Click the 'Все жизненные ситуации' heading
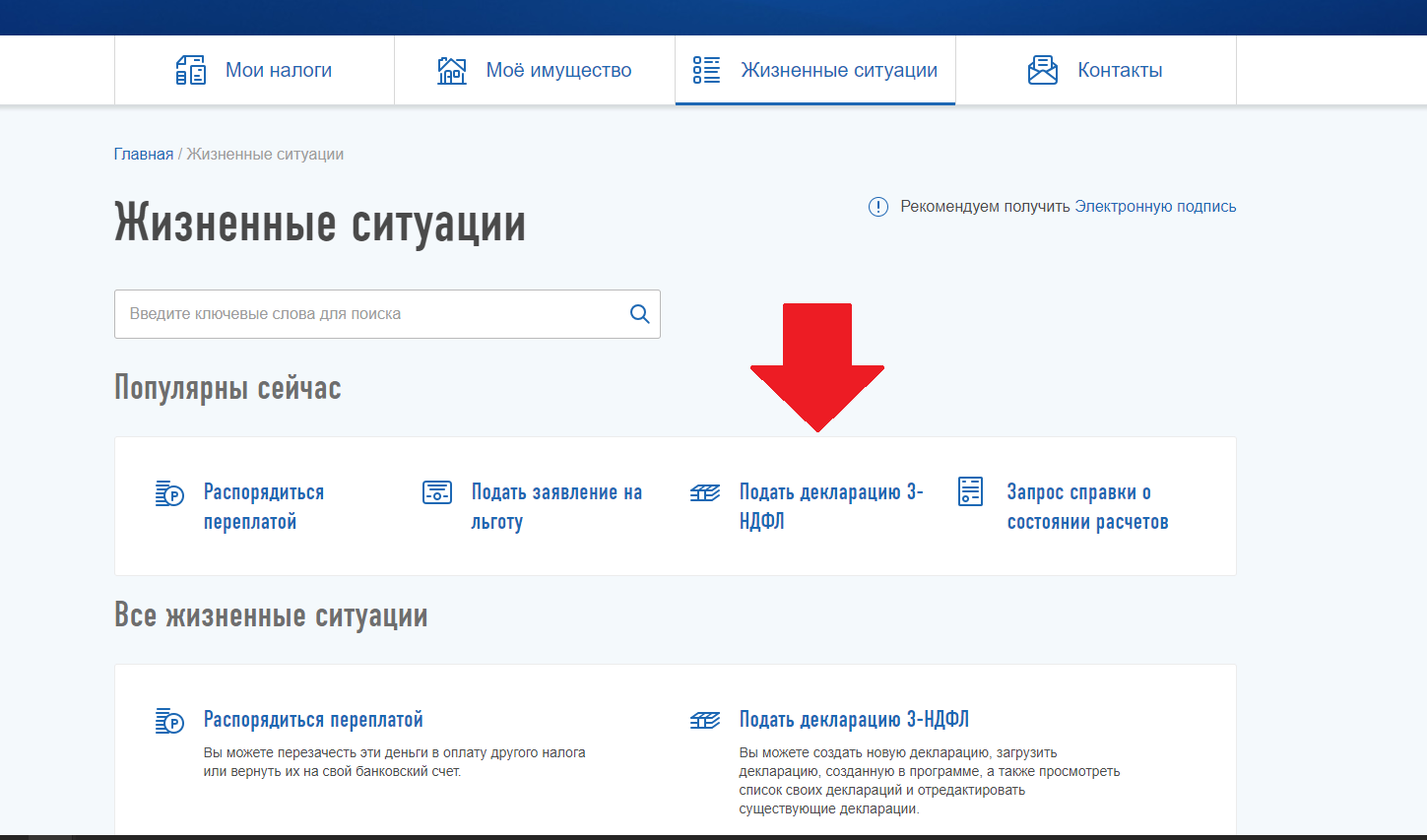The image size is (1427, 840). click(x=271, y=615)
